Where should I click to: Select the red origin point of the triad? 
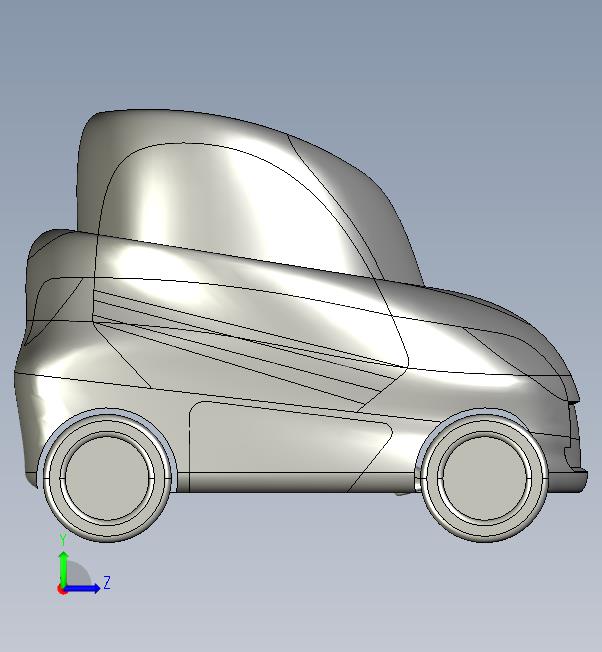point(62,589)
